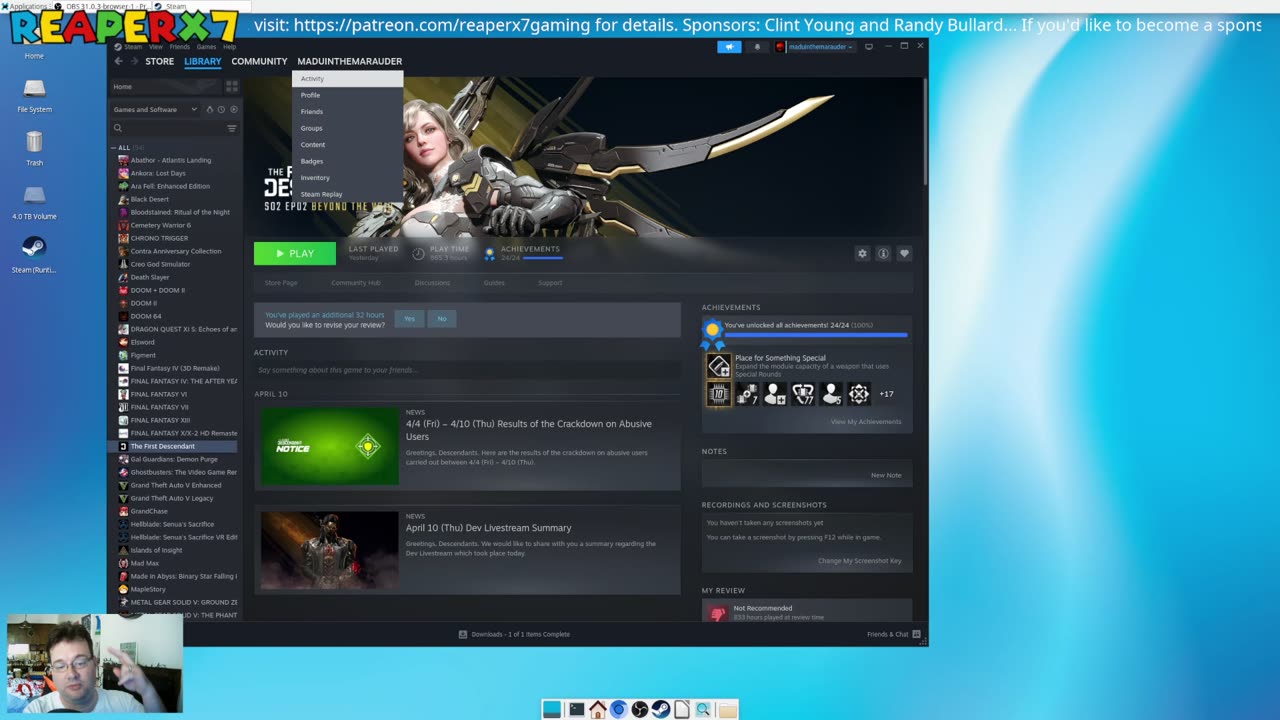This screenshot has width=1280, height=720.
Task: Click the Place for Something Special achievement icon
Action: tap(718, 365)
